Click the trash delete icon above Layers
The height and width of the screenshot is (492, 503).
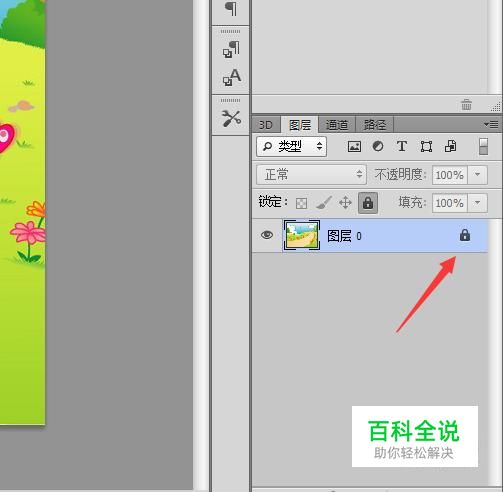(x=466, y=105)
